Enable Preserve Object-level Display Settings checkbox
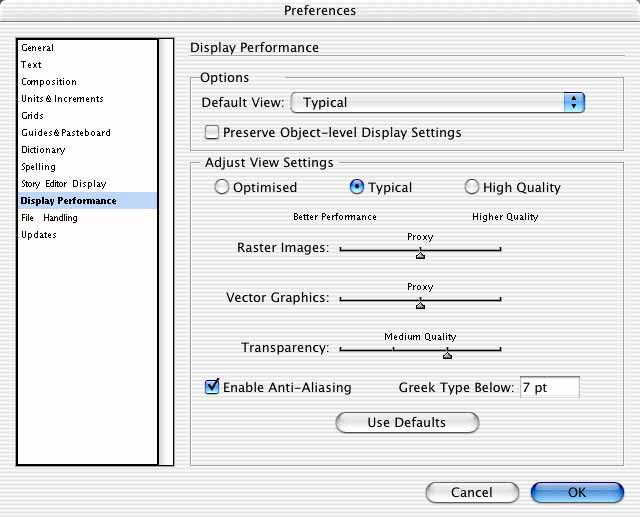Viewport: 640px width, 517px height. 211,132
